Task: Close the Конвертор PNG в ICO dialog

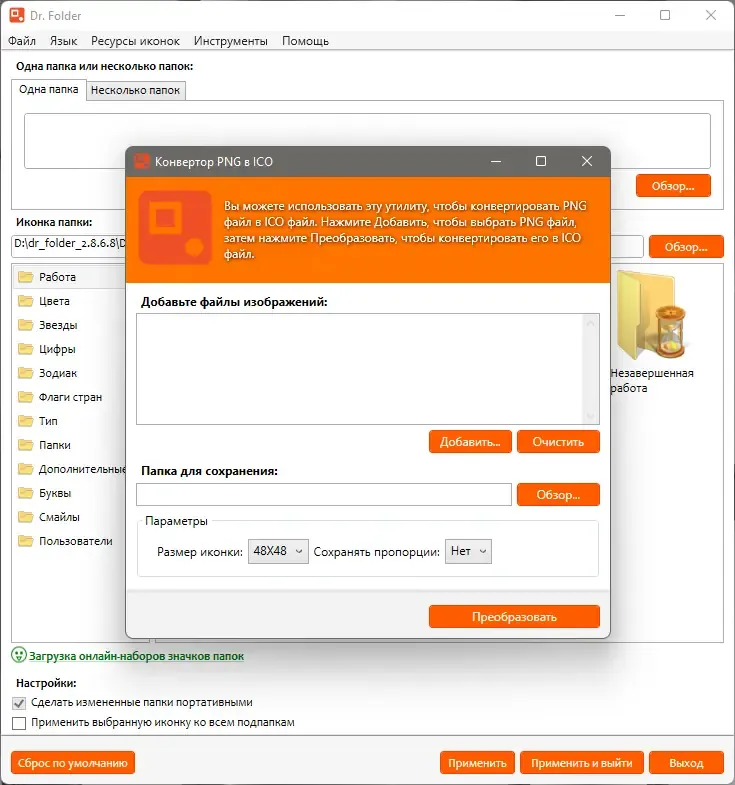Action: coord(587,161)
